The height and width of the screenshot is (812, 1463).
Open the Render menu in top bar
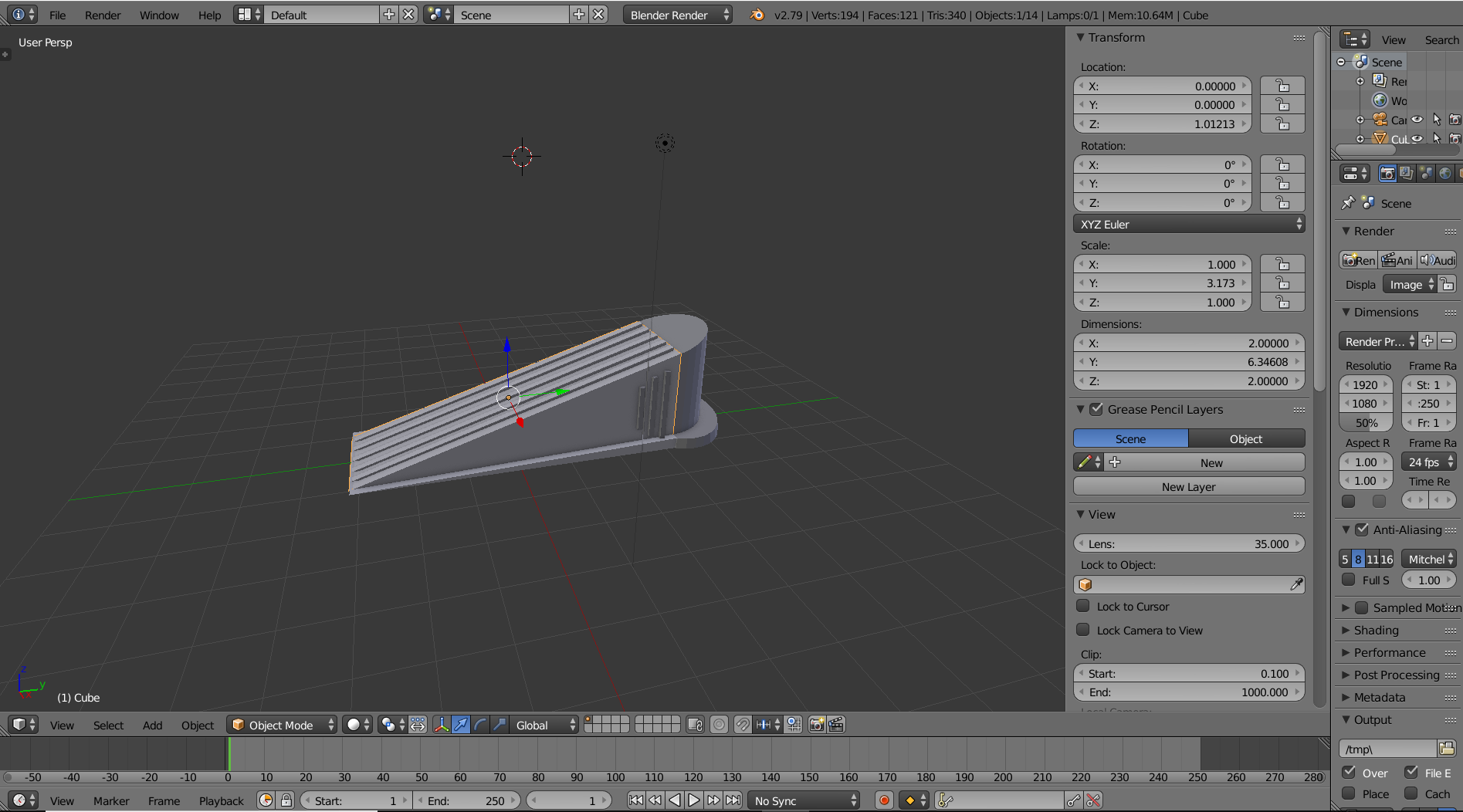(103, 15)
